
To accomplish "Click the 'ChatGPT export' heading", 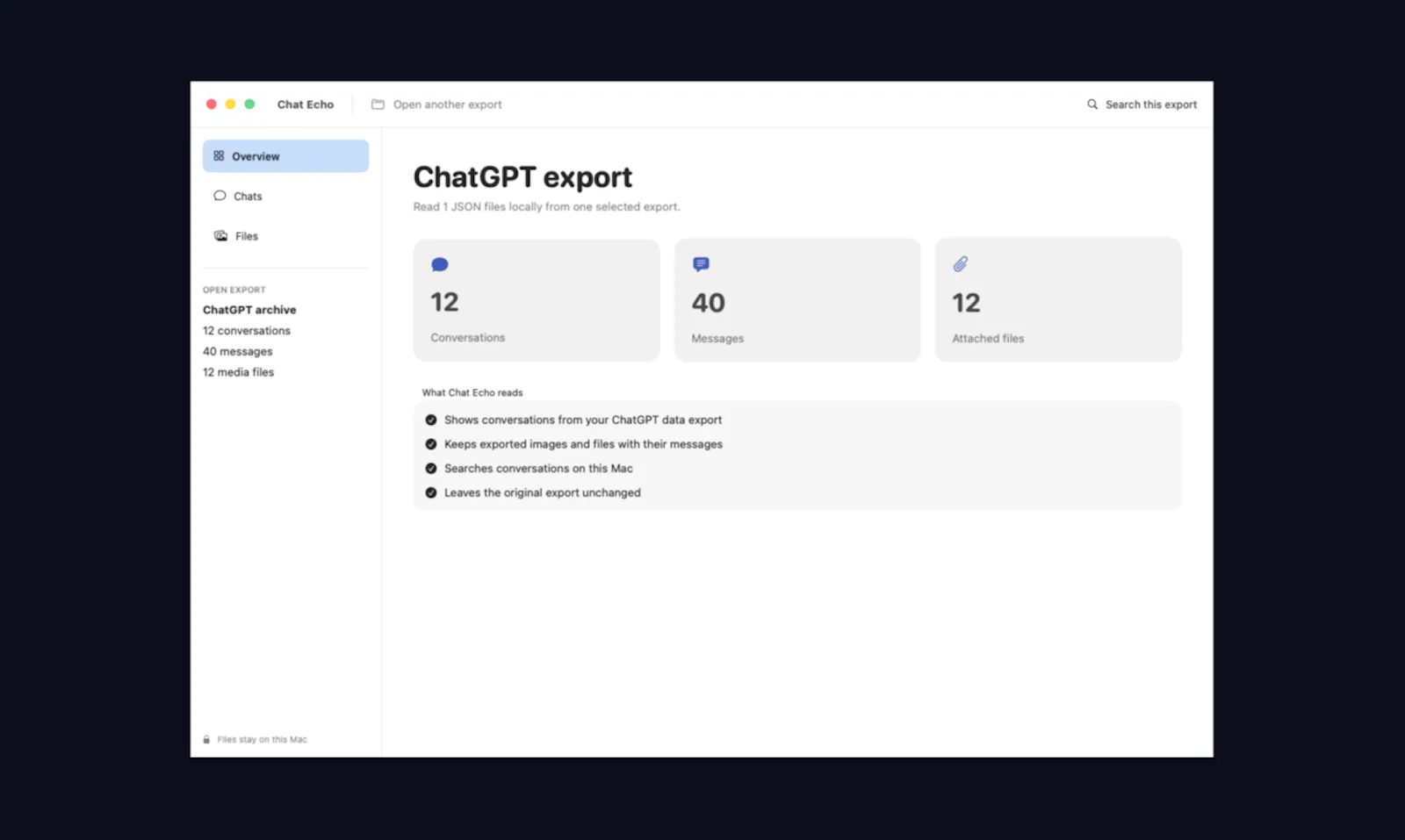I will click(522, 177).
